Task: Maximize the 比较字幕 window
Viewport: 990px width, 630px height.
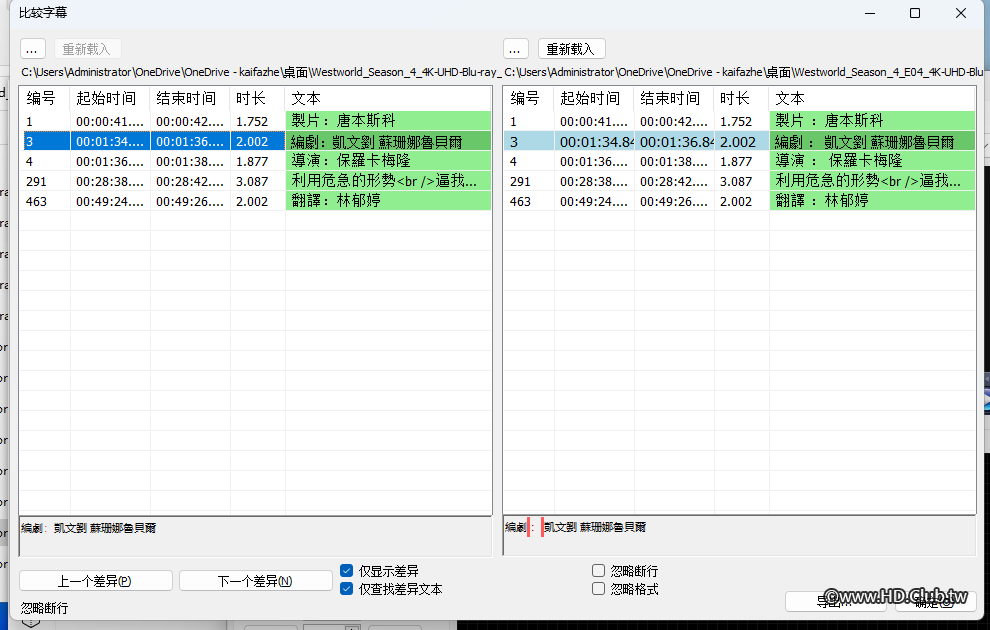Action: pyautogui.click(x=915, y=13)
